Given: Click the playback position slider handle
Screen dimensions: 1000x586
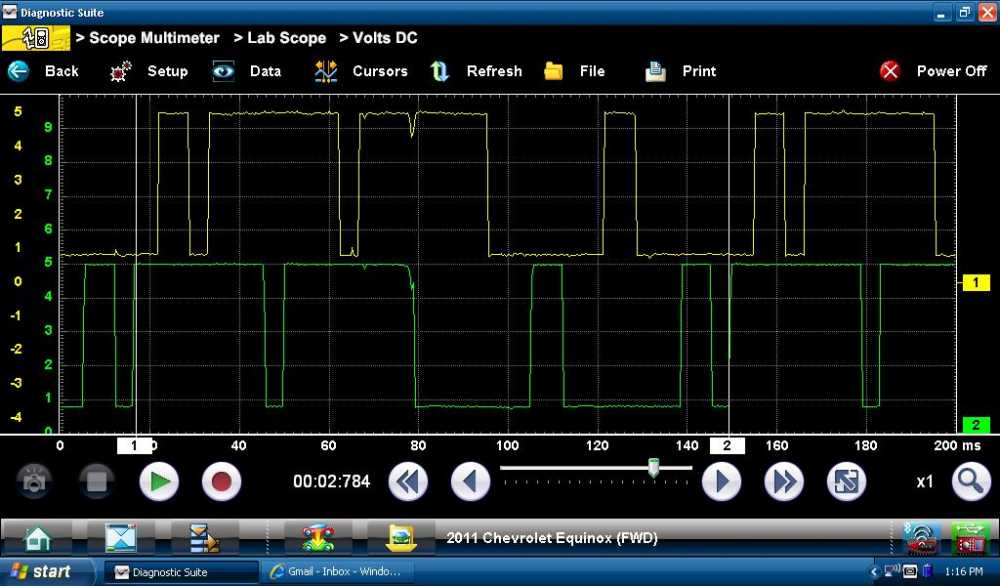Looking at the screenshot, I should (653, 467).
